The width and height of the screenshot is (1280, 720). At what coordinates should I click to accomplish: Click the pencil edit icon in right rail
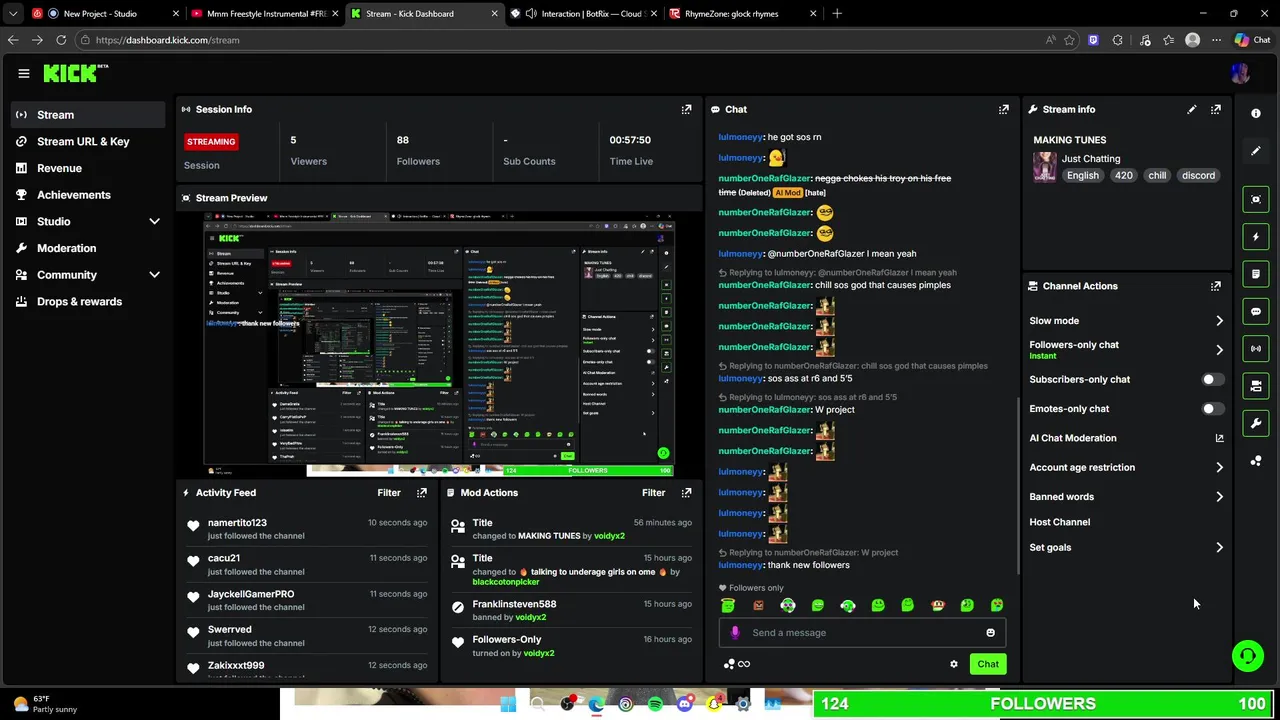1256,151
